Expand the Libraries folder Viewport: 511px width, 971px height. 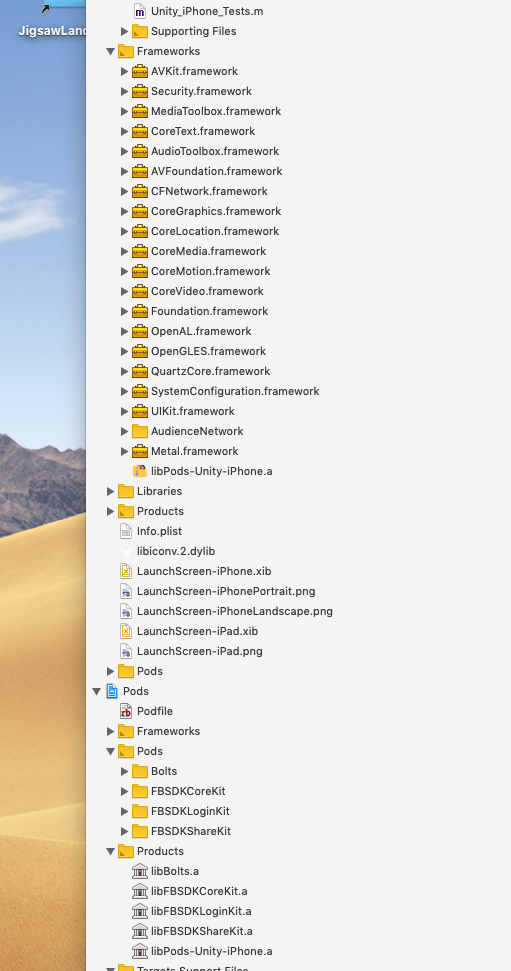click(110, 491)
